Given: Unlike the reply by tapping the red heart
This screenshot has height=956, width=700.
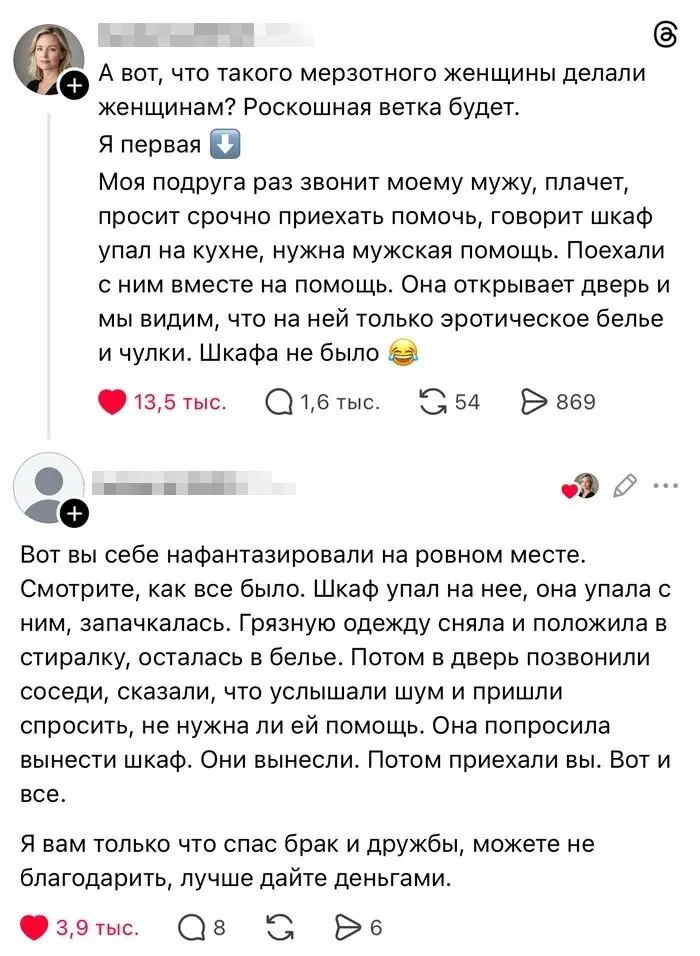Looking at the screenshot, I should pos(36,923).
